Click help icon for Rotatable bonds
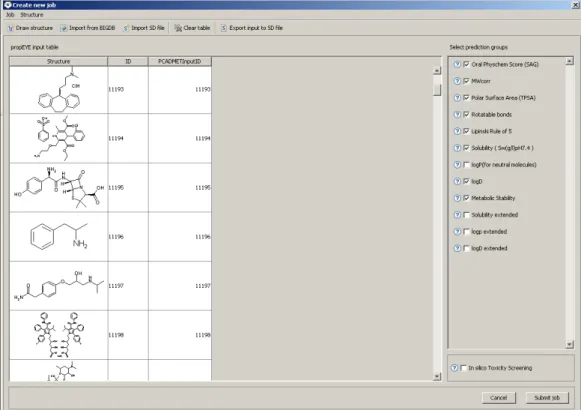This screenshot has width=581, height=410. 457,114
